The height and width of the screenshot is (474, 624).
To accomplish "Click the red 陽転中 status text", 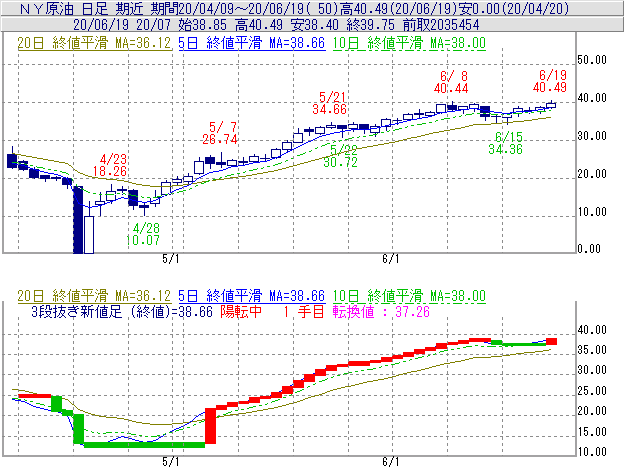I will (x=241, y=312).
